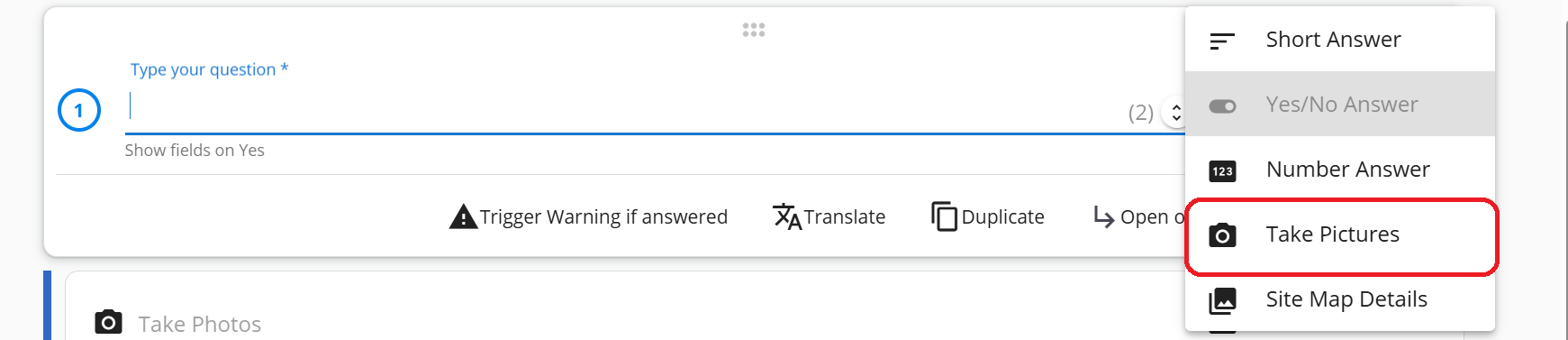Select Number Answer menu entry
Image resolution: width=1568 pixels, height=340 pixels.
(x=1340, y=170)
